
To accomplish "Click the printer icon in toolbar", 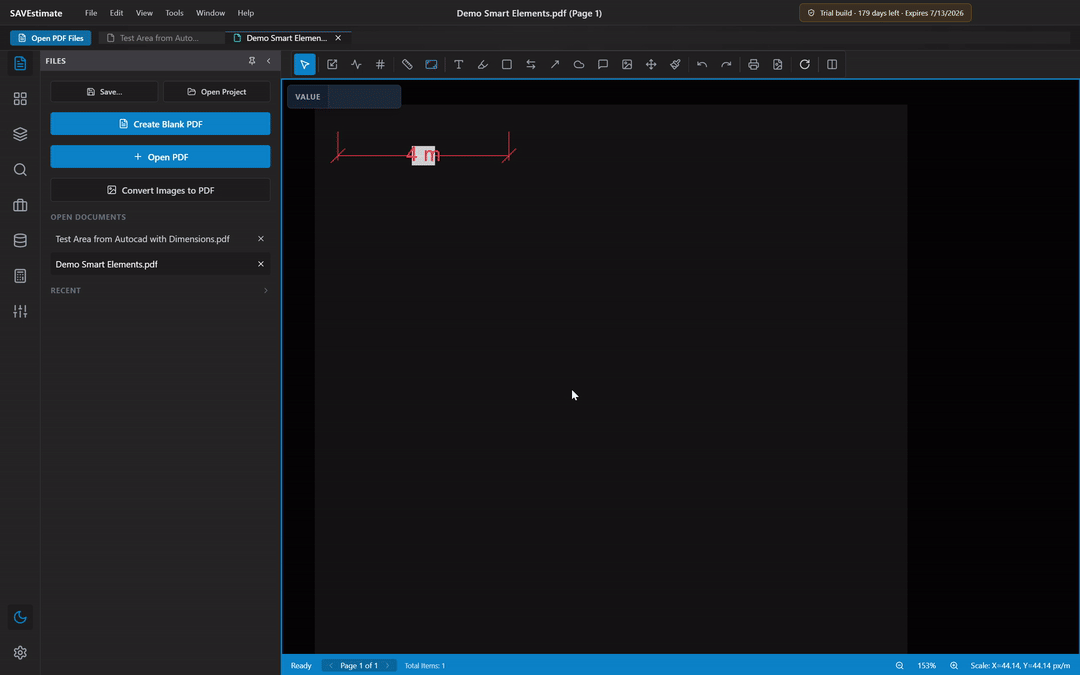I will 754,64.
